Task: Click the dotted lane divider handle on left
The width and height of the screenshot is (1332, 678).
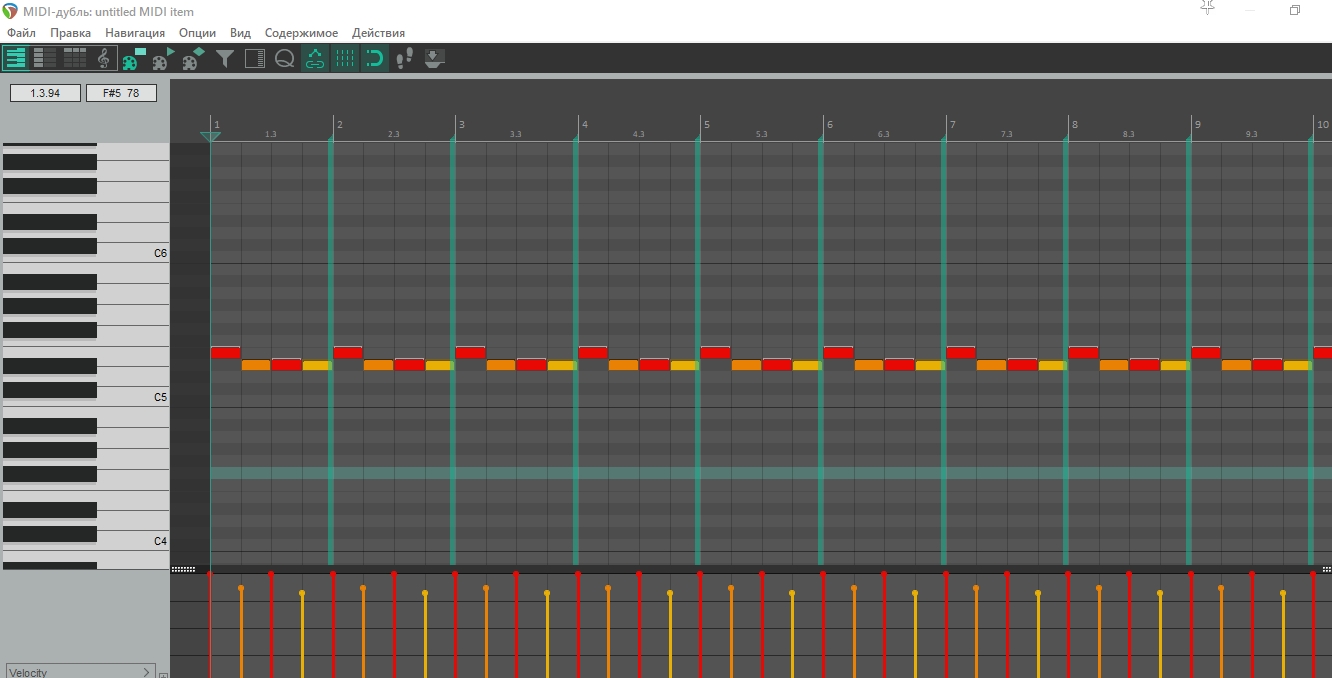Action: 183,569
